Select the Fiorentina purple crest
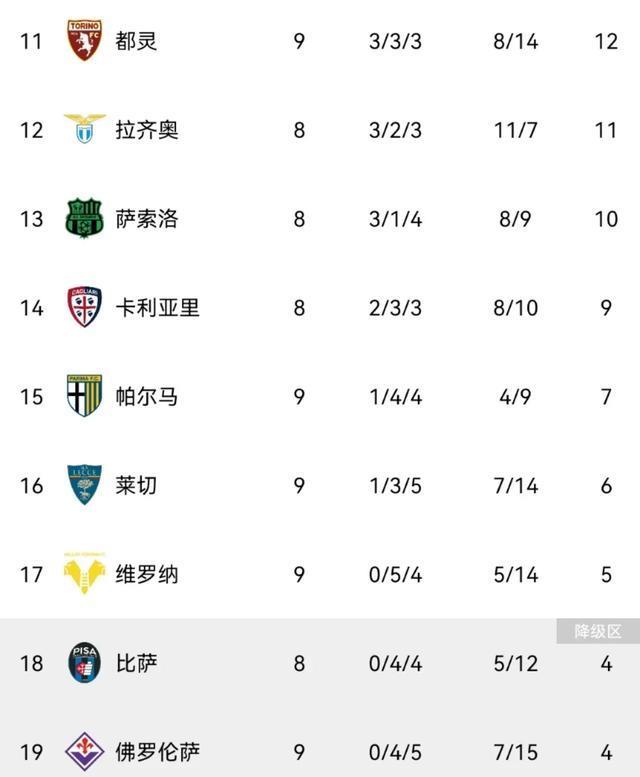The width and height of the screenshot is (640, 777). tap(84, 750)
